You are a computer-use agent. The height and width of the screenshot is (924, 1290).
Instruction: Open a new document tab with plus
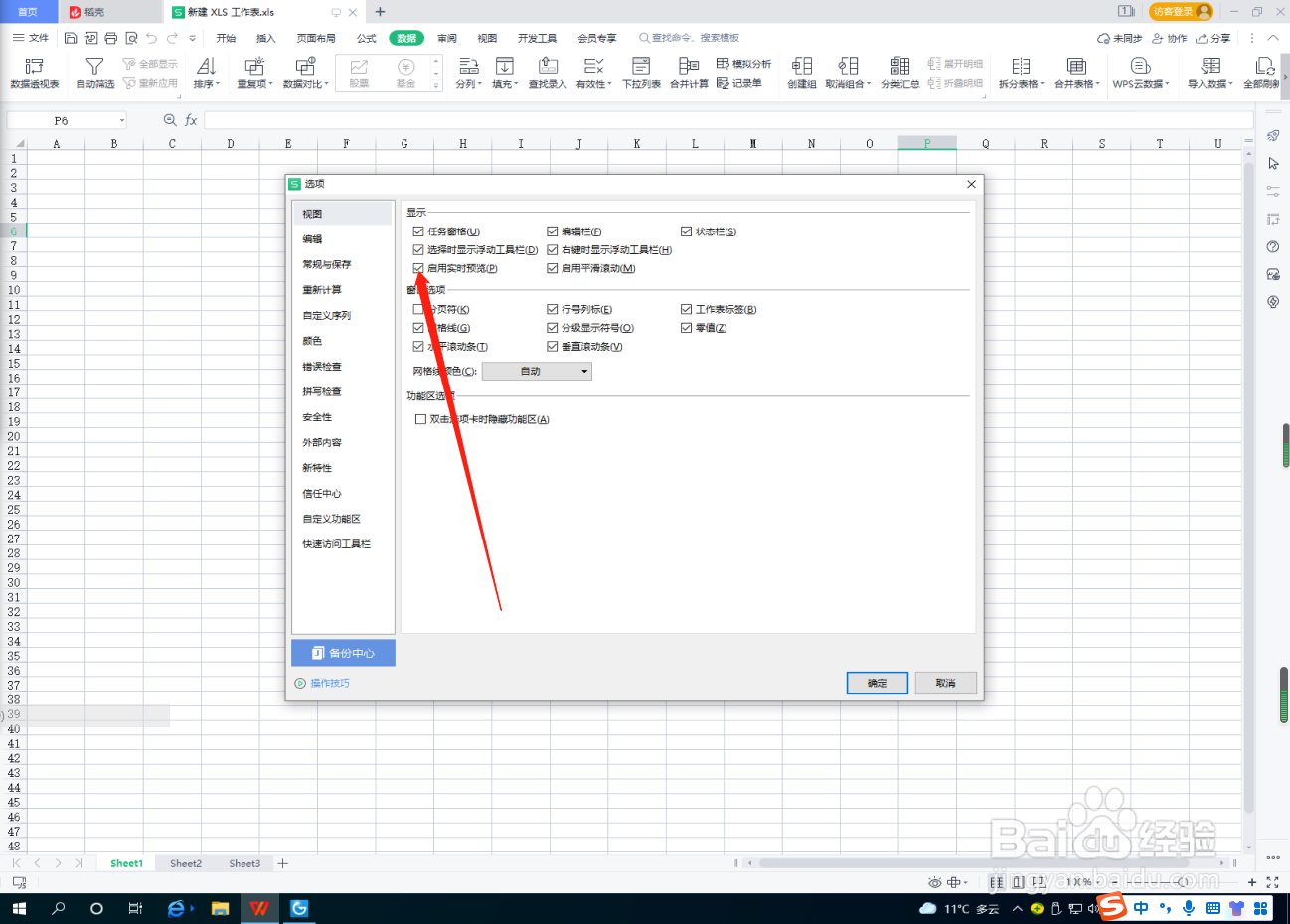click(x=380, y=12)
